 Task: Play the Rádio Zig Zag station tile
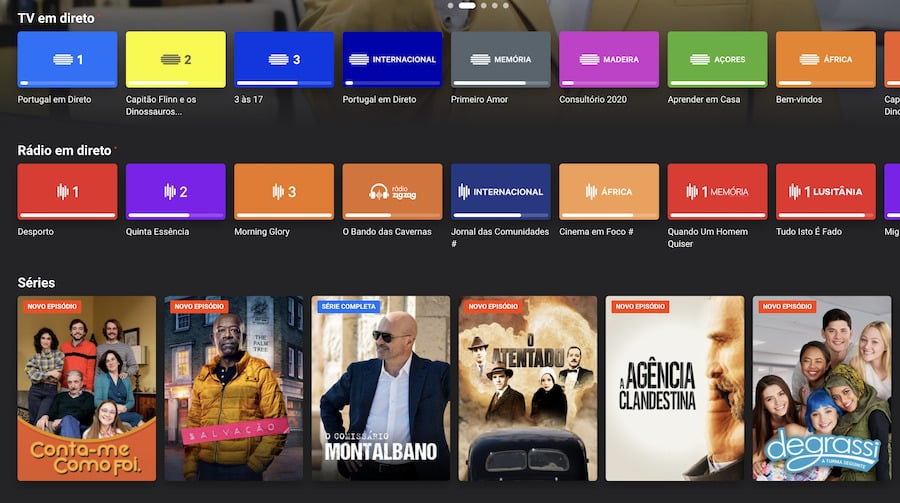point(393,192)
